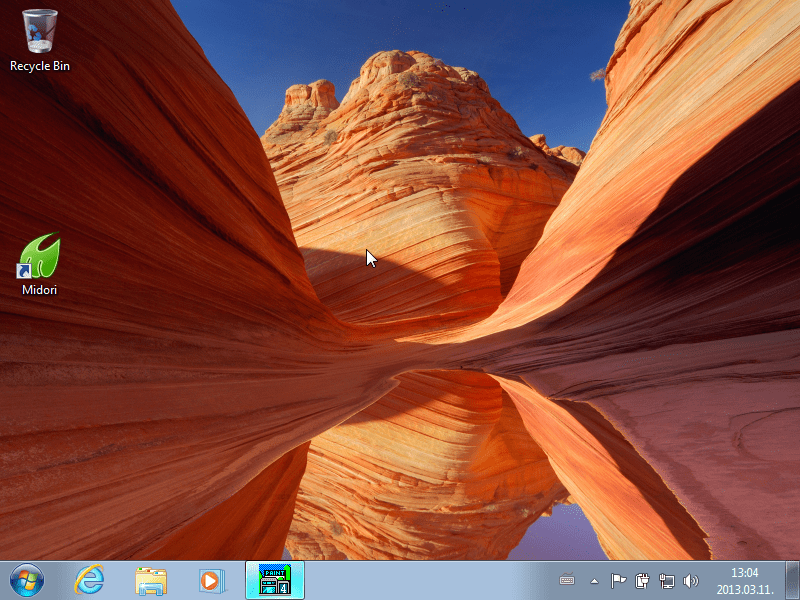Screen dimensions: 800x600
Task: Open Action Center flag icon
Action: (618, 580)
